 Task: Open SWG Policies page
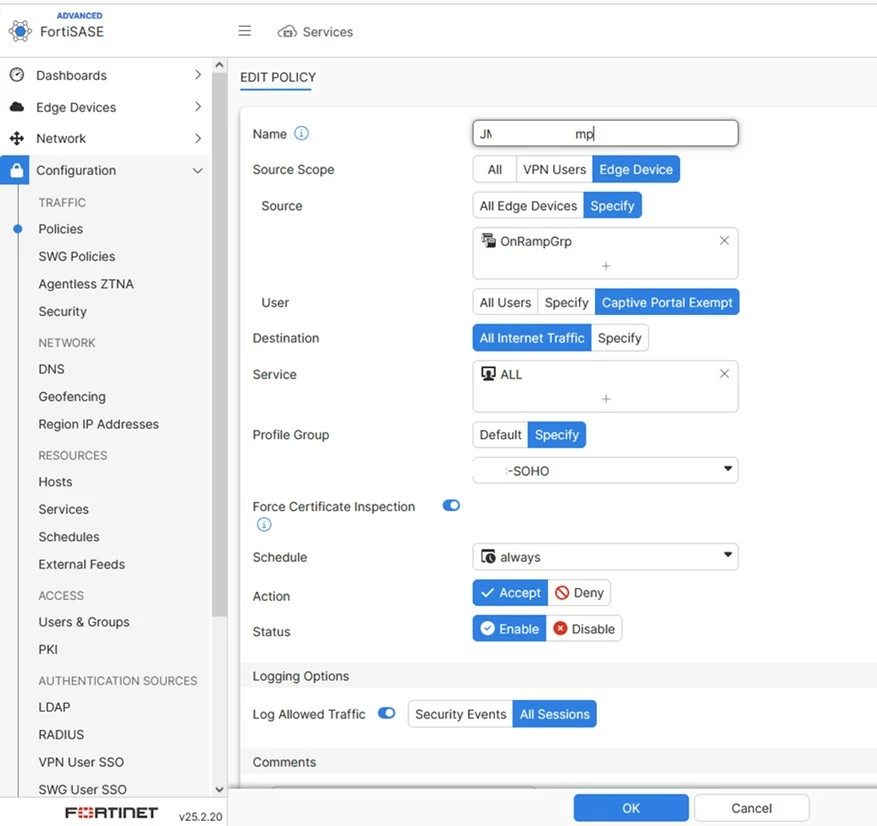point(77,256)
